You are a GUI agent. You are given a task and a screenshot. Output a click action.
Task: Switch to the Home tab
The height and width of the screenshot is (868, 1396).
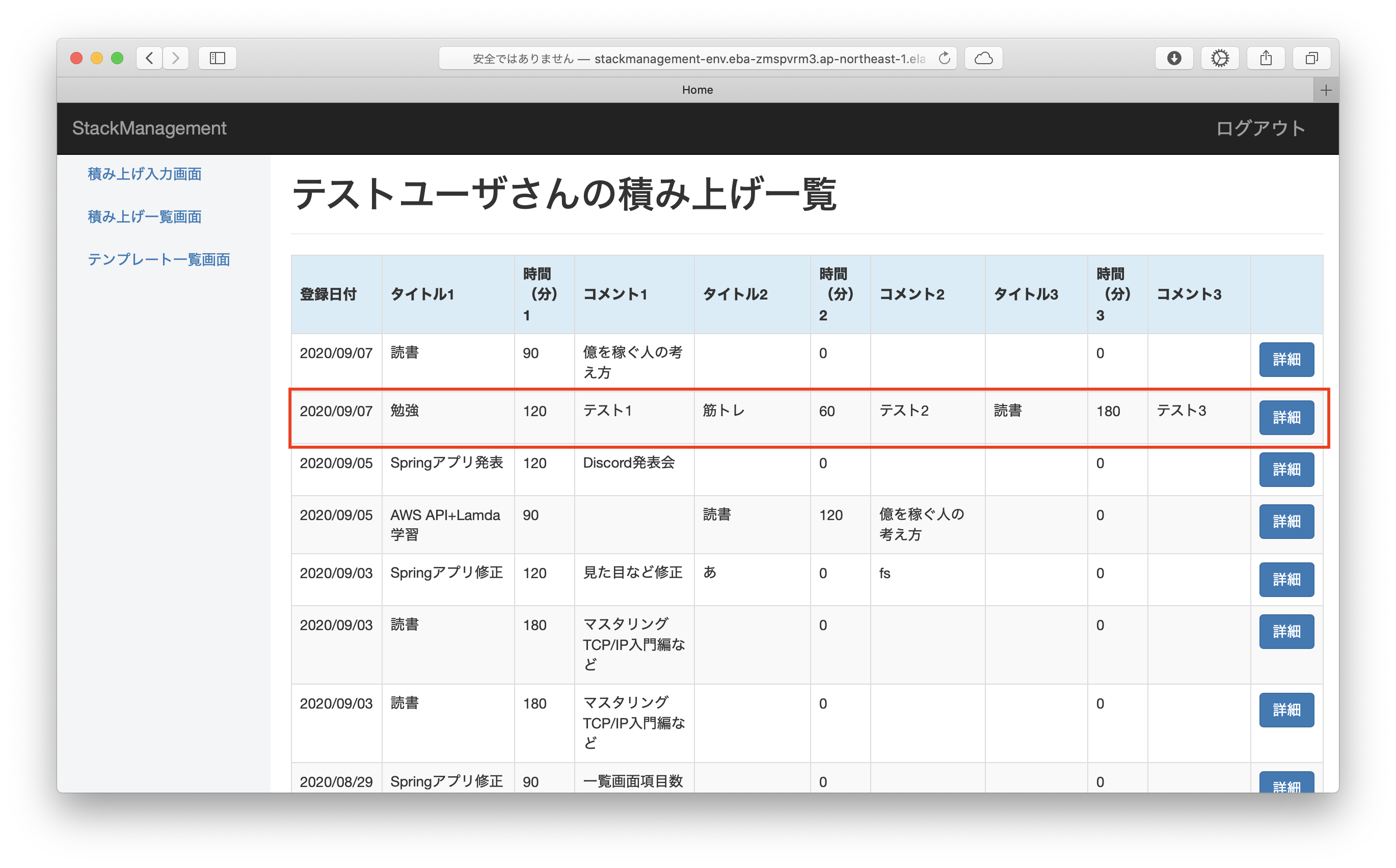[x=697, y=90]
